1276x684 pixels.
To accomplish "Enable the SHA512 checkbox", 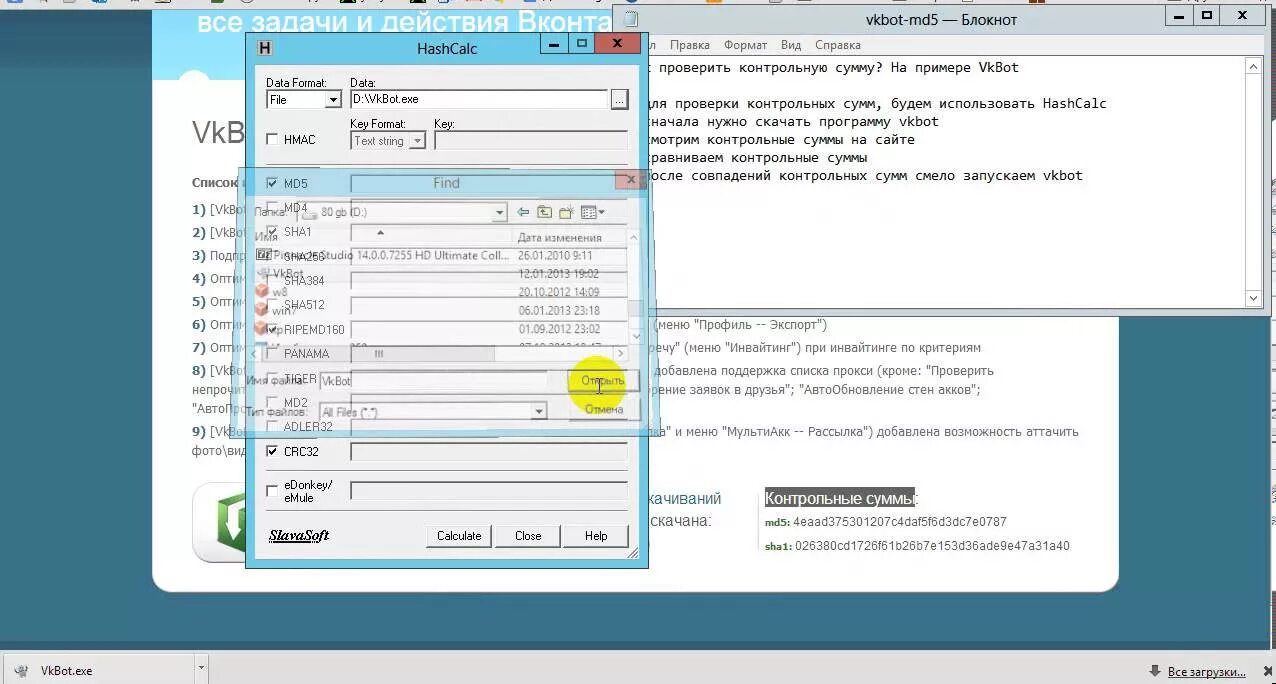I will point(273,304).
